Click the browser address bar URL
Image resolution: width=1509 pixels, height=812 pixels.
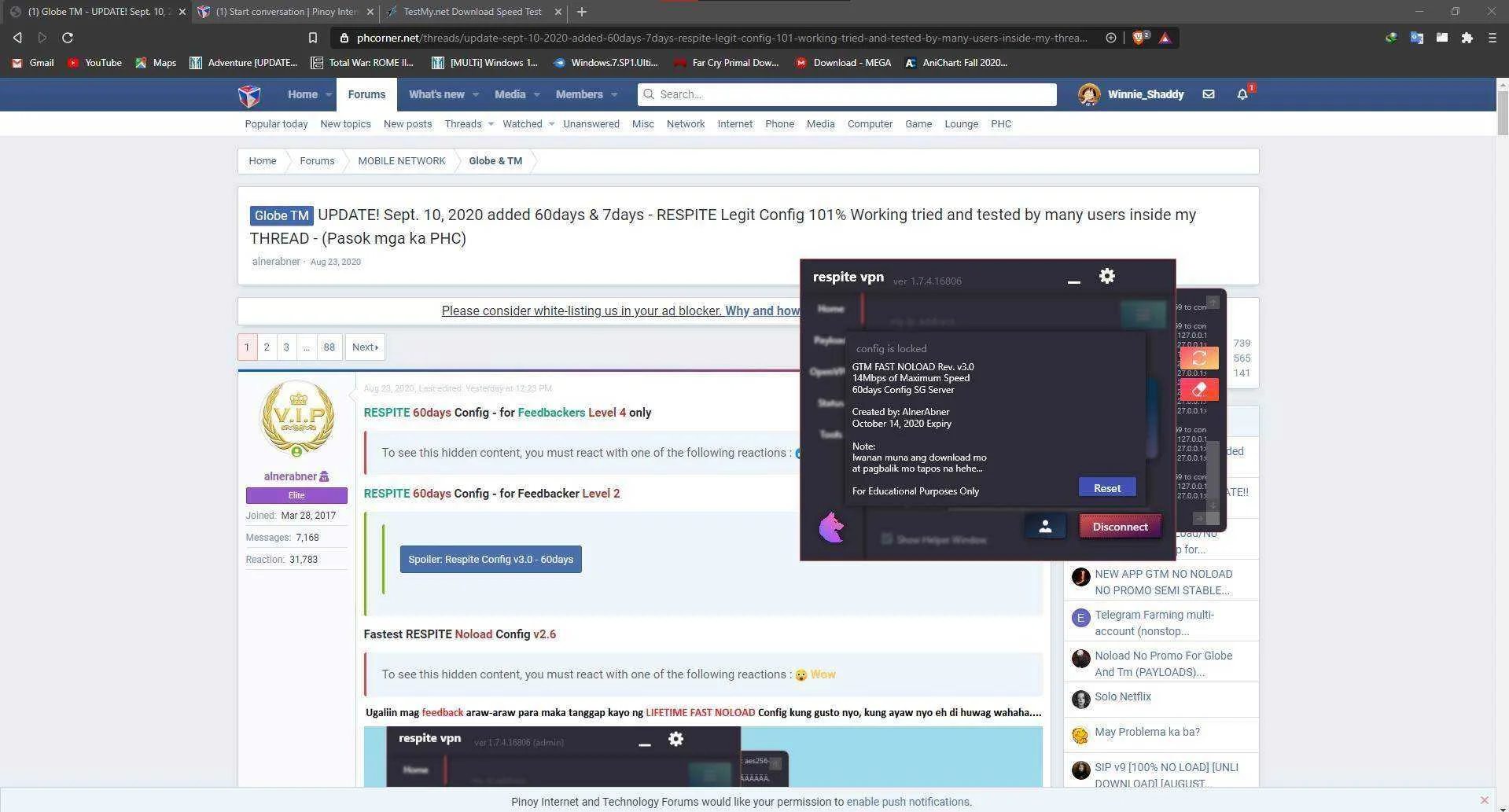click(722, 38)
